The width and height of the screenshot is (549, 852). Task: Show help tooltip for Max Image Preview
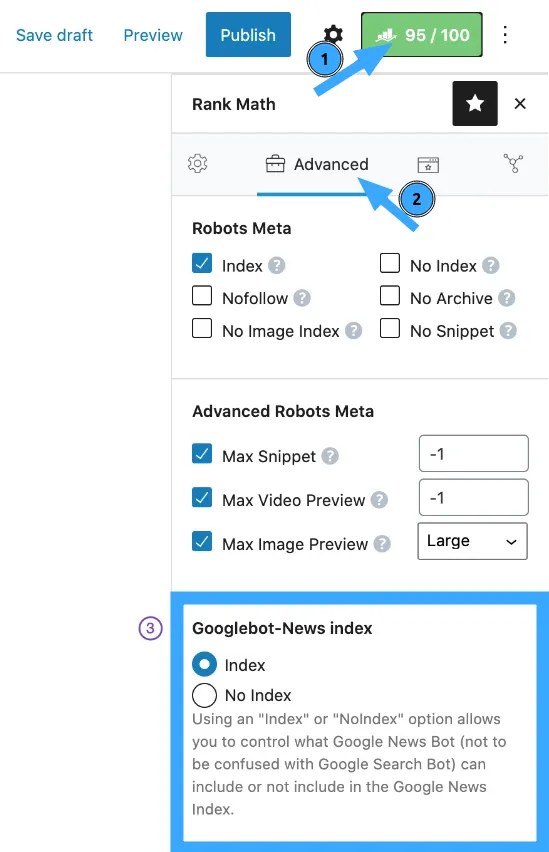click(382, 544)
